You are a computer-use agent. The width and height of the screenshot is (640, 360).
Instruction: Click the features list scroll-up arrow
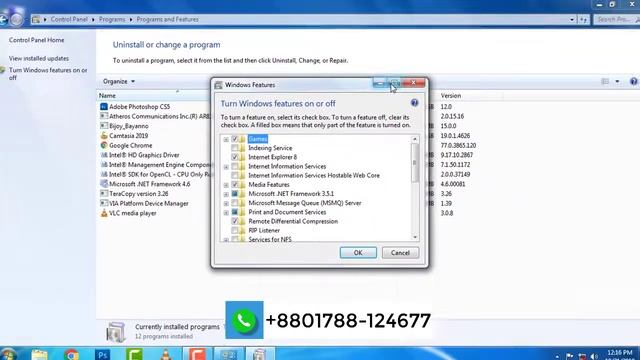(x=415, y=139)
